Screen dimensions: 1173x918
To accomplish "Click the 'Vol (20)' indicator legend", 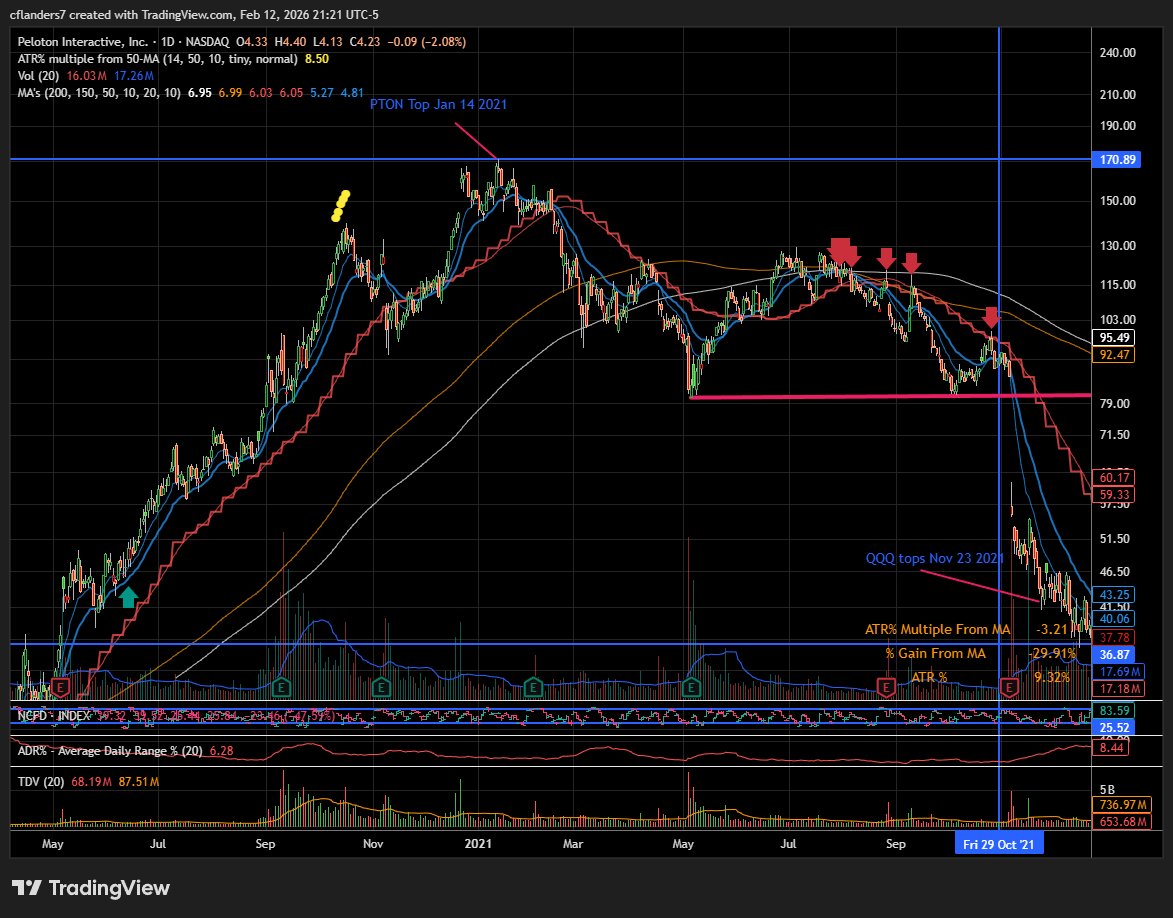I will pos(38,76).
